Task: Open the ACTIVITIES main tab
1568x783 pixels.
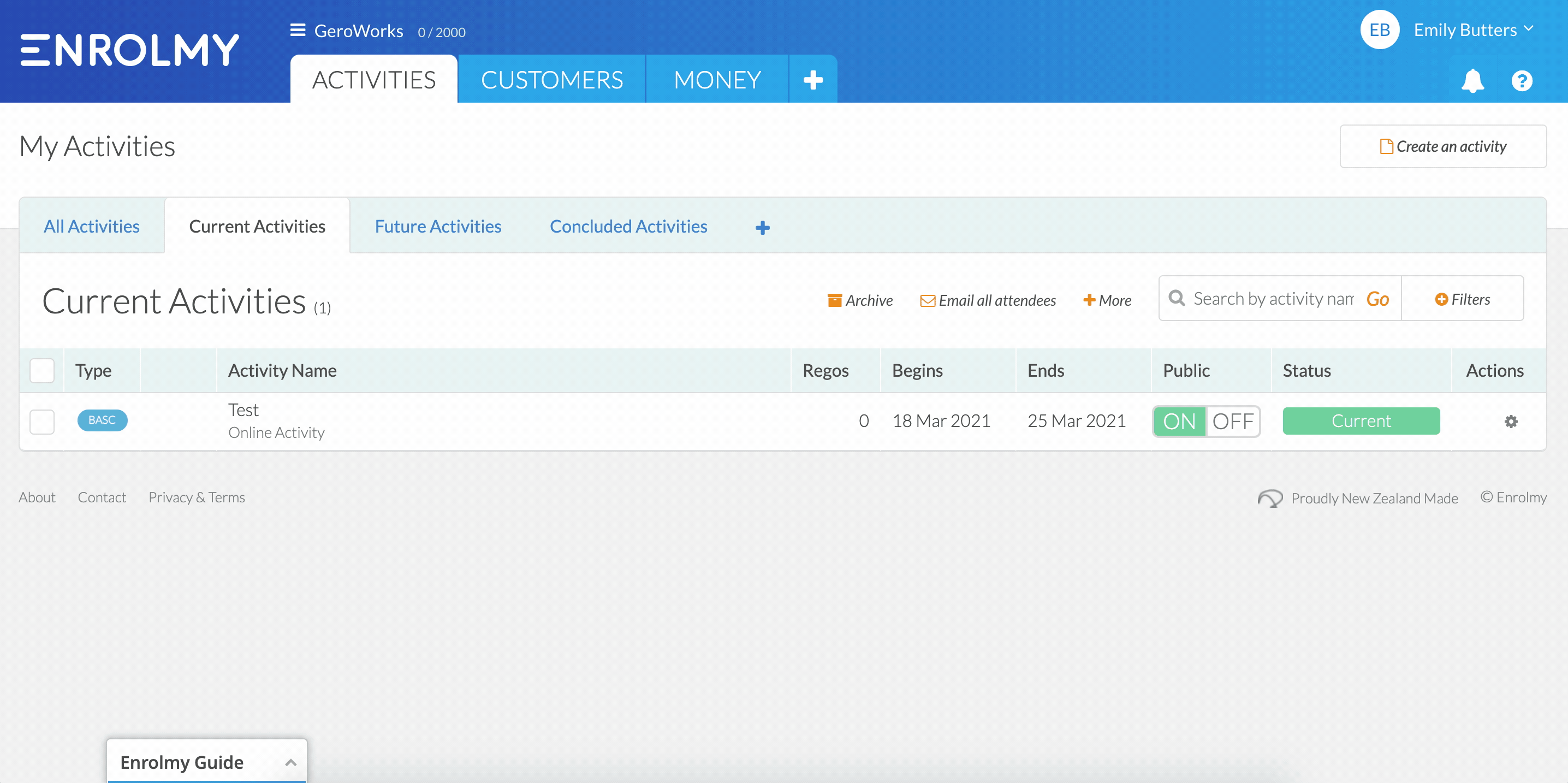Action: coord(374,79)
